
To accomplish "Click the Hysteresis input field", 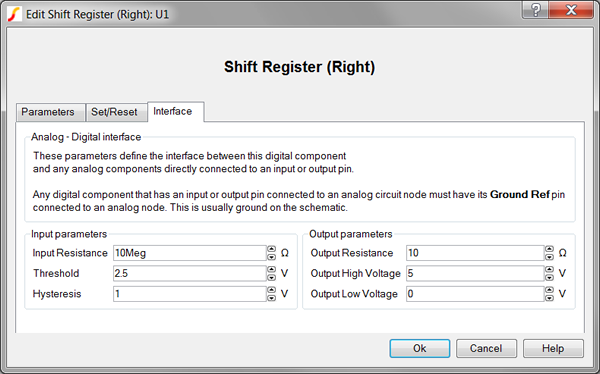I will coord(190,294).
